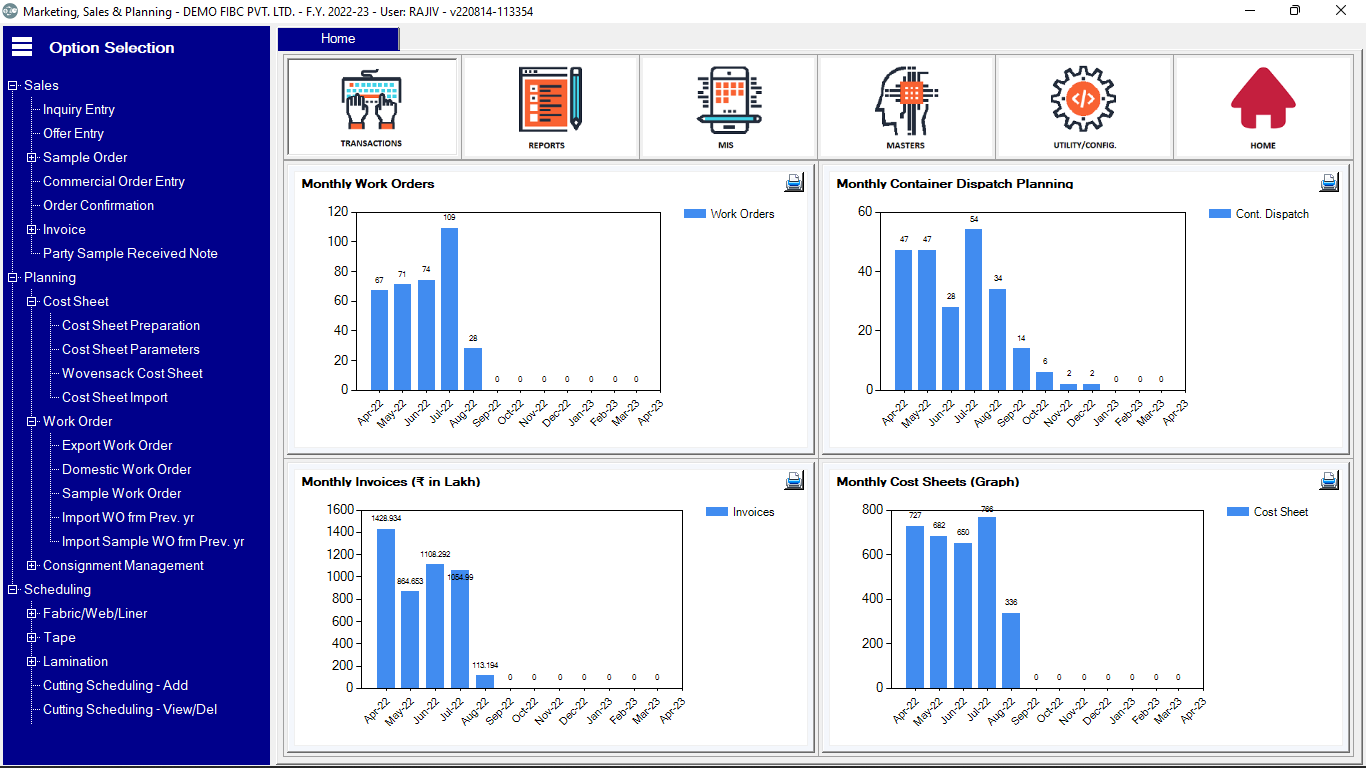Collapse the Cost Sheet node
Viewport: 1366px width, 768px height.
click(x=32, y=302)
